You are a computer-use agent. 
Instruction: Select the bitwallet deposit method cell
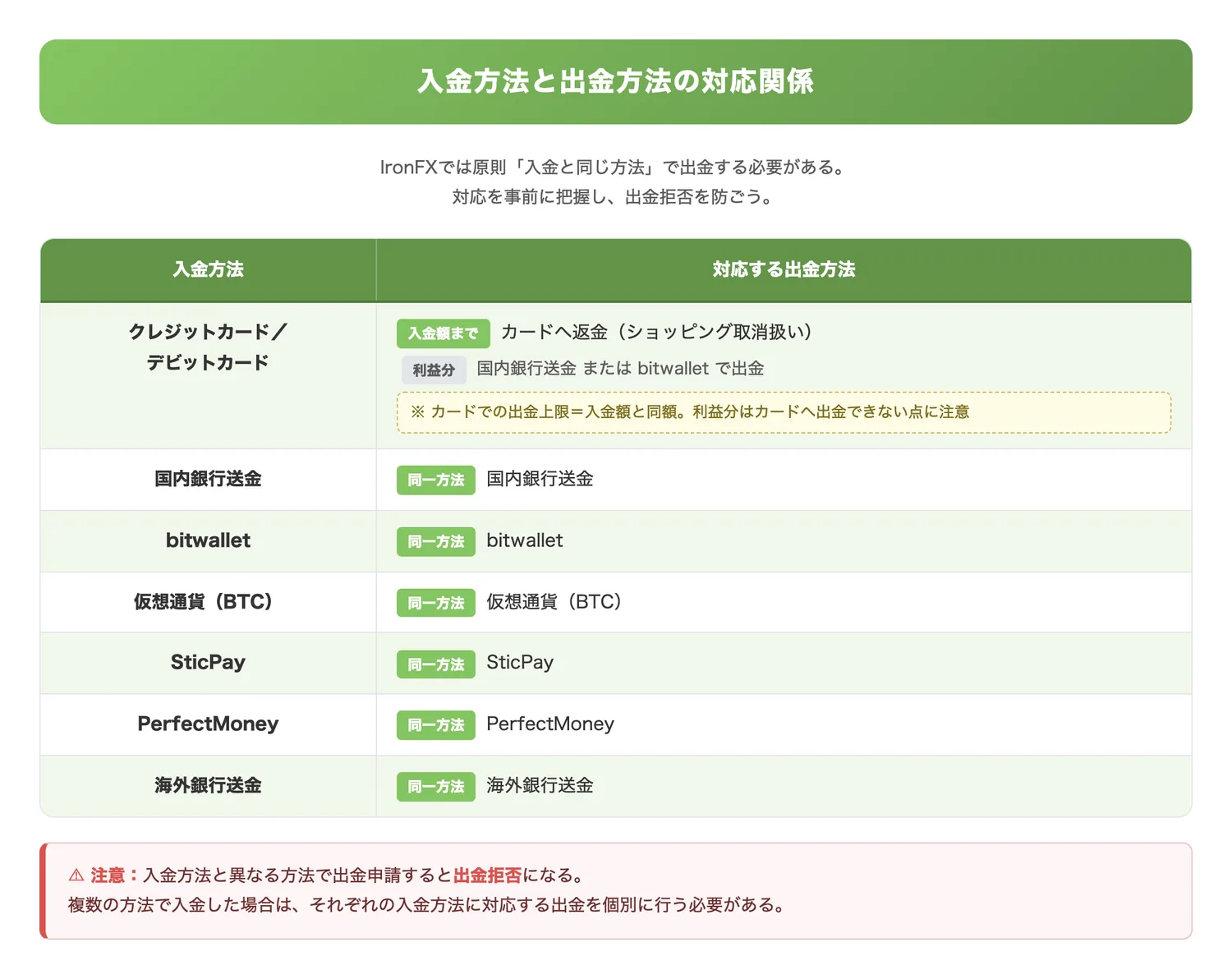[x=209, y=541]
